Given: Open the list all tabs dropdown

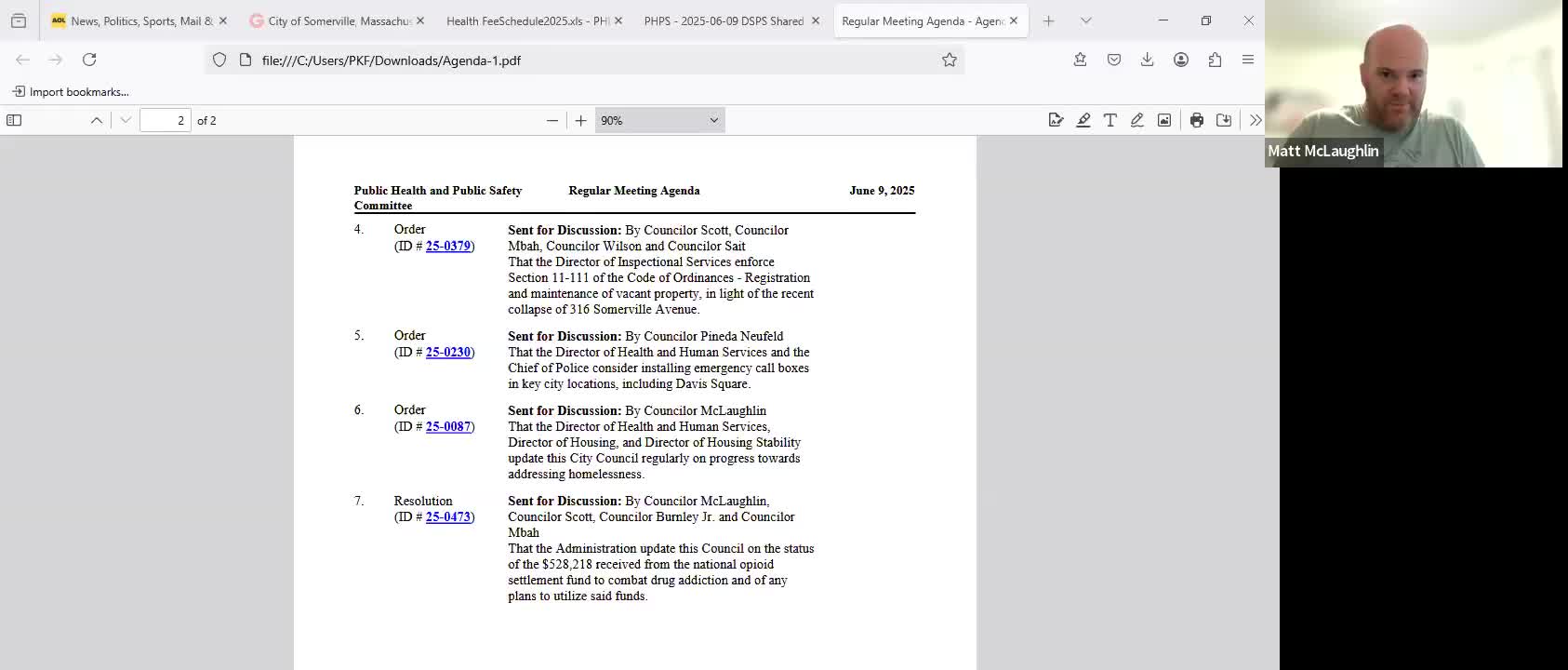Looking at the screenshot, I should coord(1085,20).
